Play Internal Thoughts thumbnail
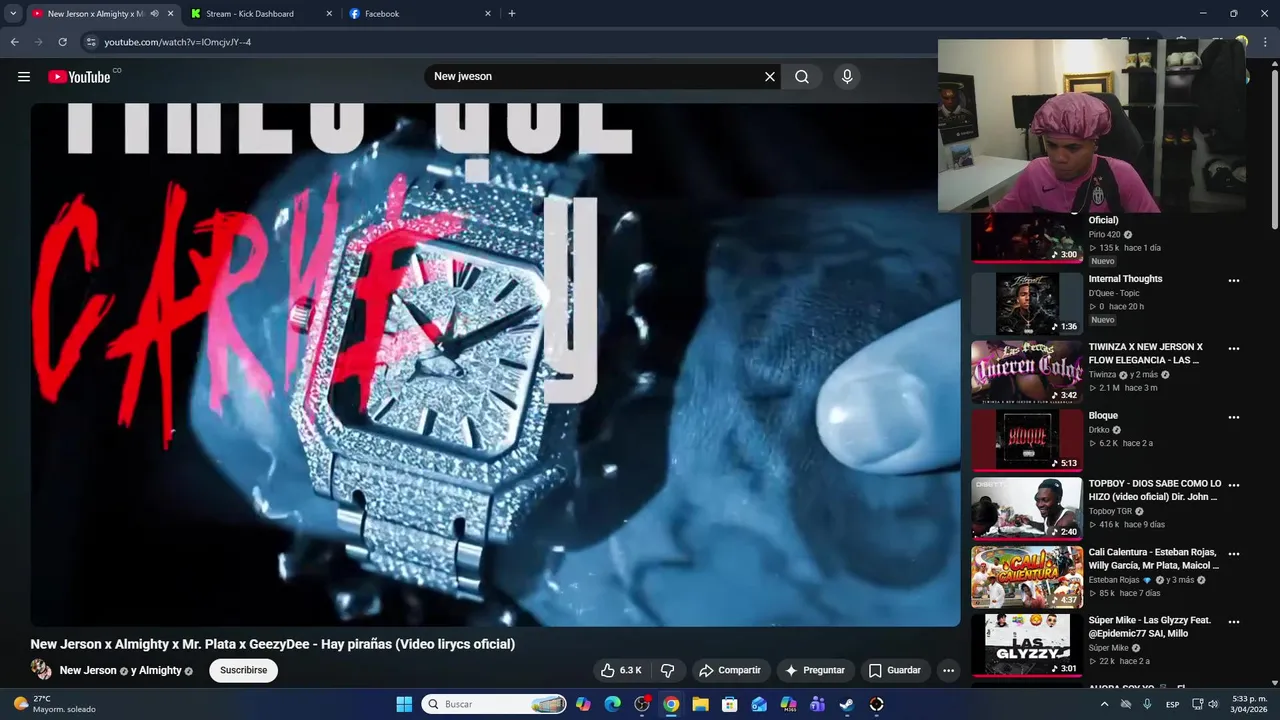This screenshot has height=720, width=1280. coord(1027,304)
